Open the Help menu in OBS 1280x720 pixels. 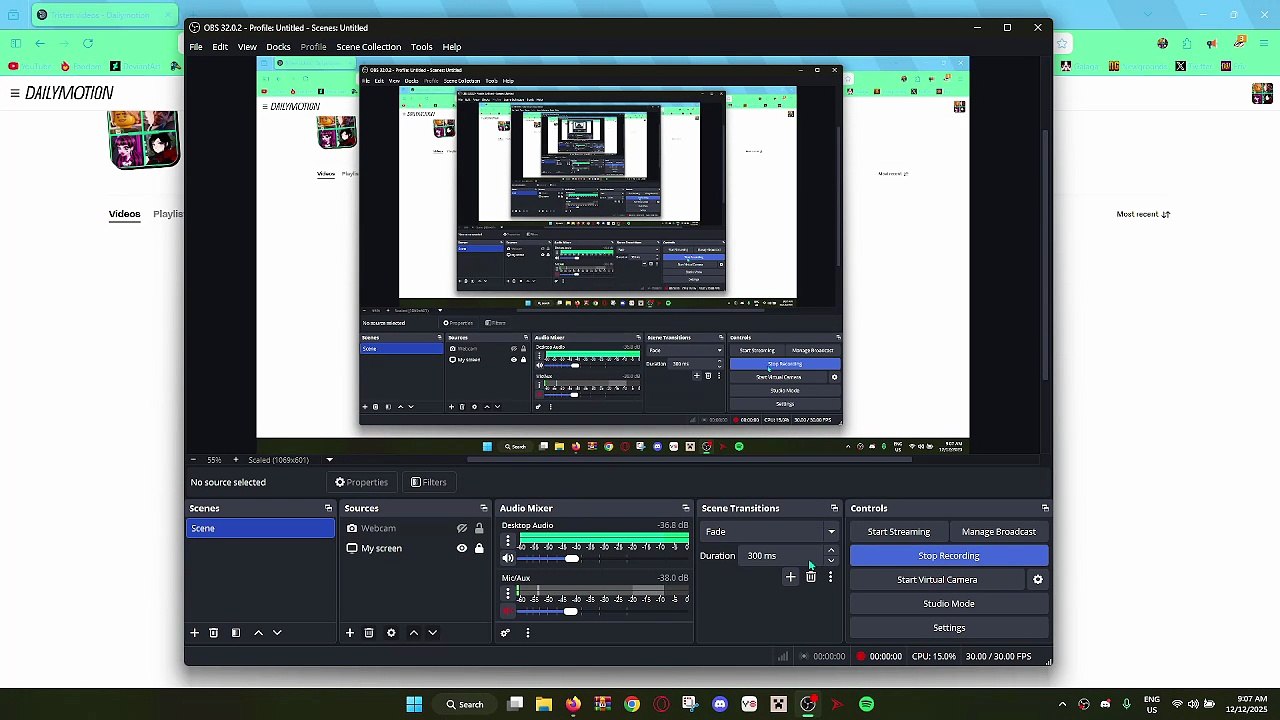452,47
